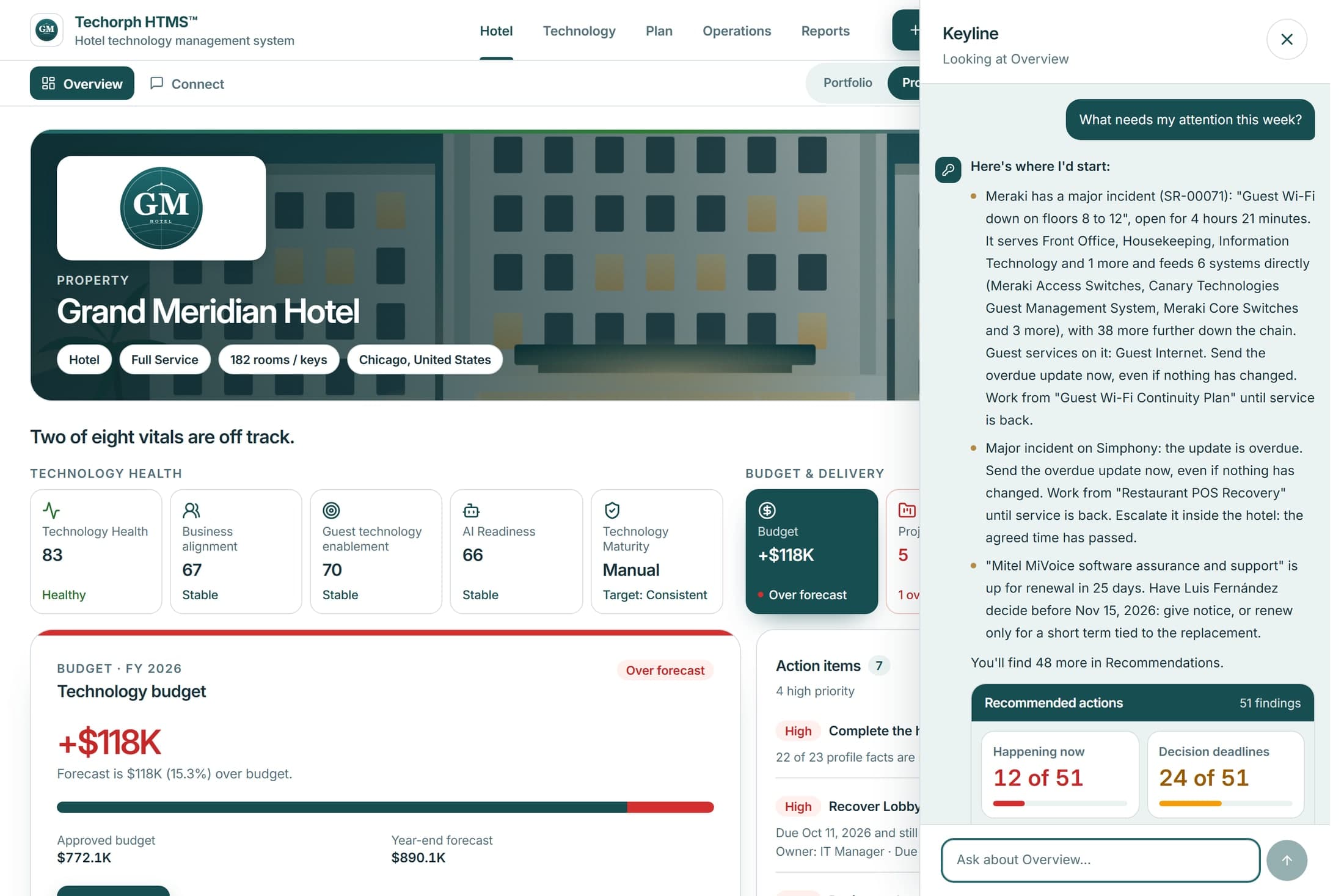
Task: Click the 182 rooms / keys chip
Action: pyautogui.click(x=279, y=360)
